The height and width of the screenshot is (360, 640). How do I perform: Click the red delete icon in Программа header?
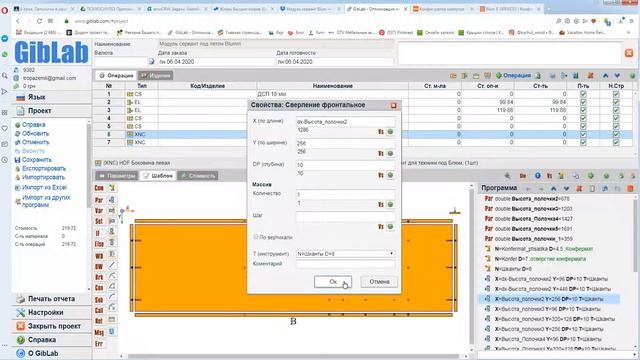[579, 188]
